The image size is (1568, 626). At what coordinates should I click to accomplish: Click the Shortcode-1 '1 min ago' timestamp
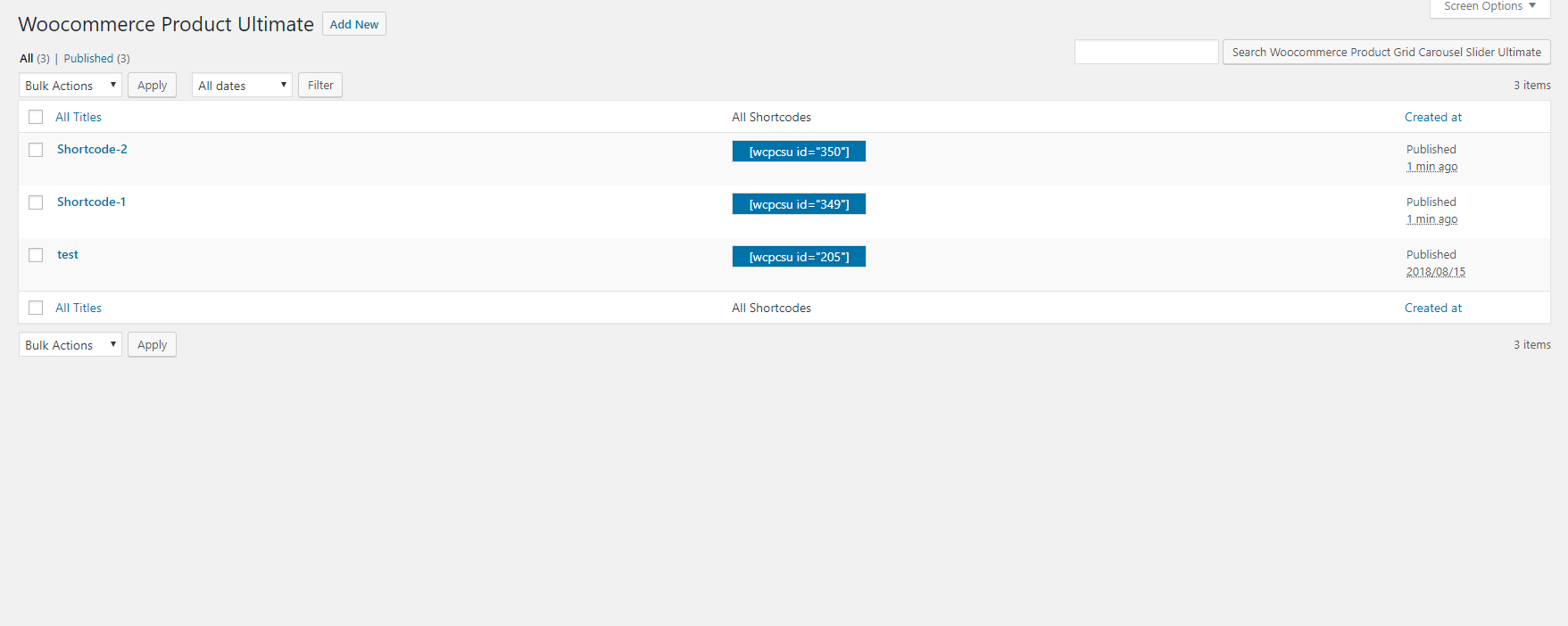pyautogui.click(x=1432, y=219)
